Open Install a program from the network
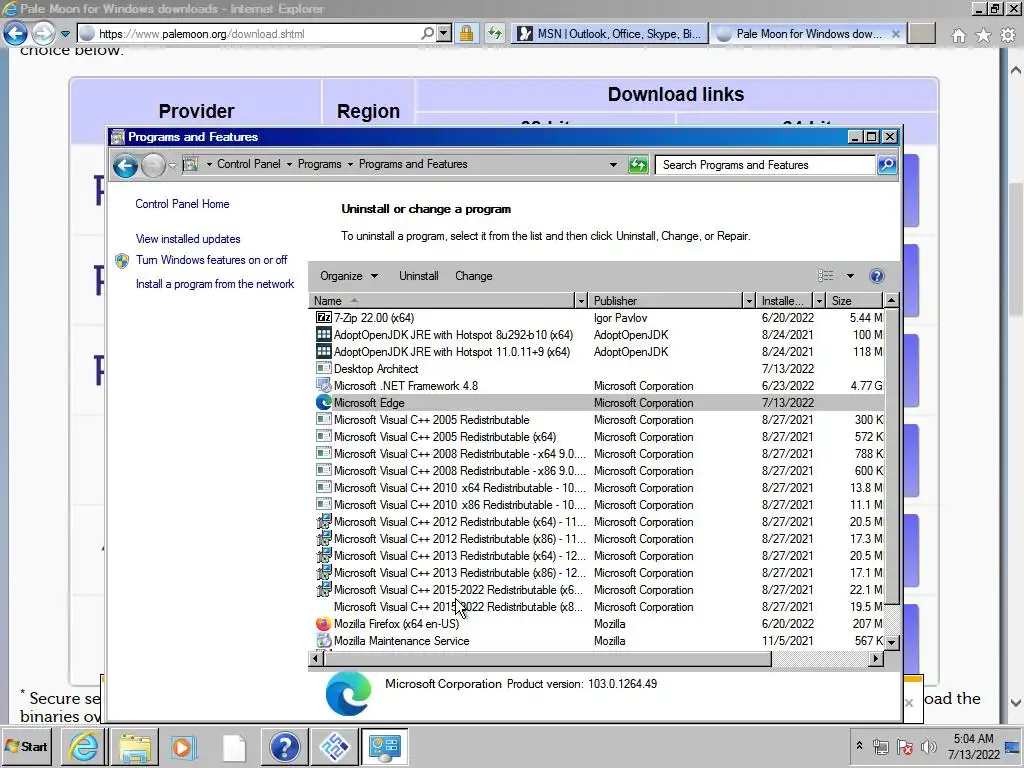This screenshot has width=1024, height=768. (x=215, y=284)
